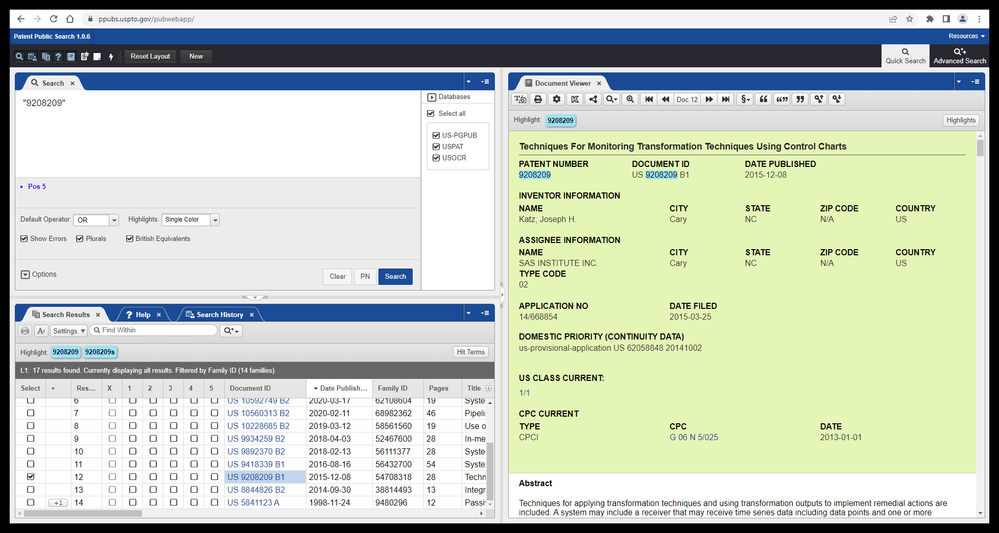The width and height of the screenshot is (999, 533).
Task: Click the blue Search button
Action: [395, 277]
